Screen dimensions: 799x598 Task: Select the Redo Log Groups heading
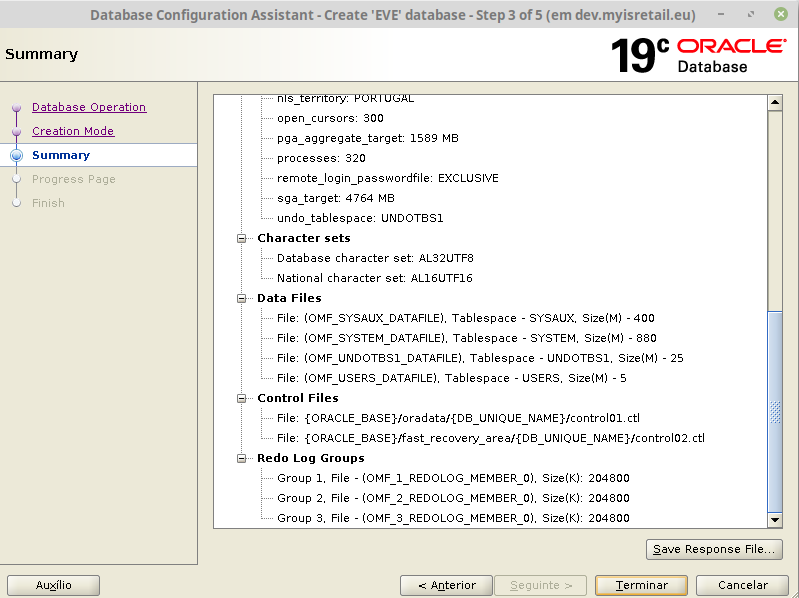pos(310,458)
